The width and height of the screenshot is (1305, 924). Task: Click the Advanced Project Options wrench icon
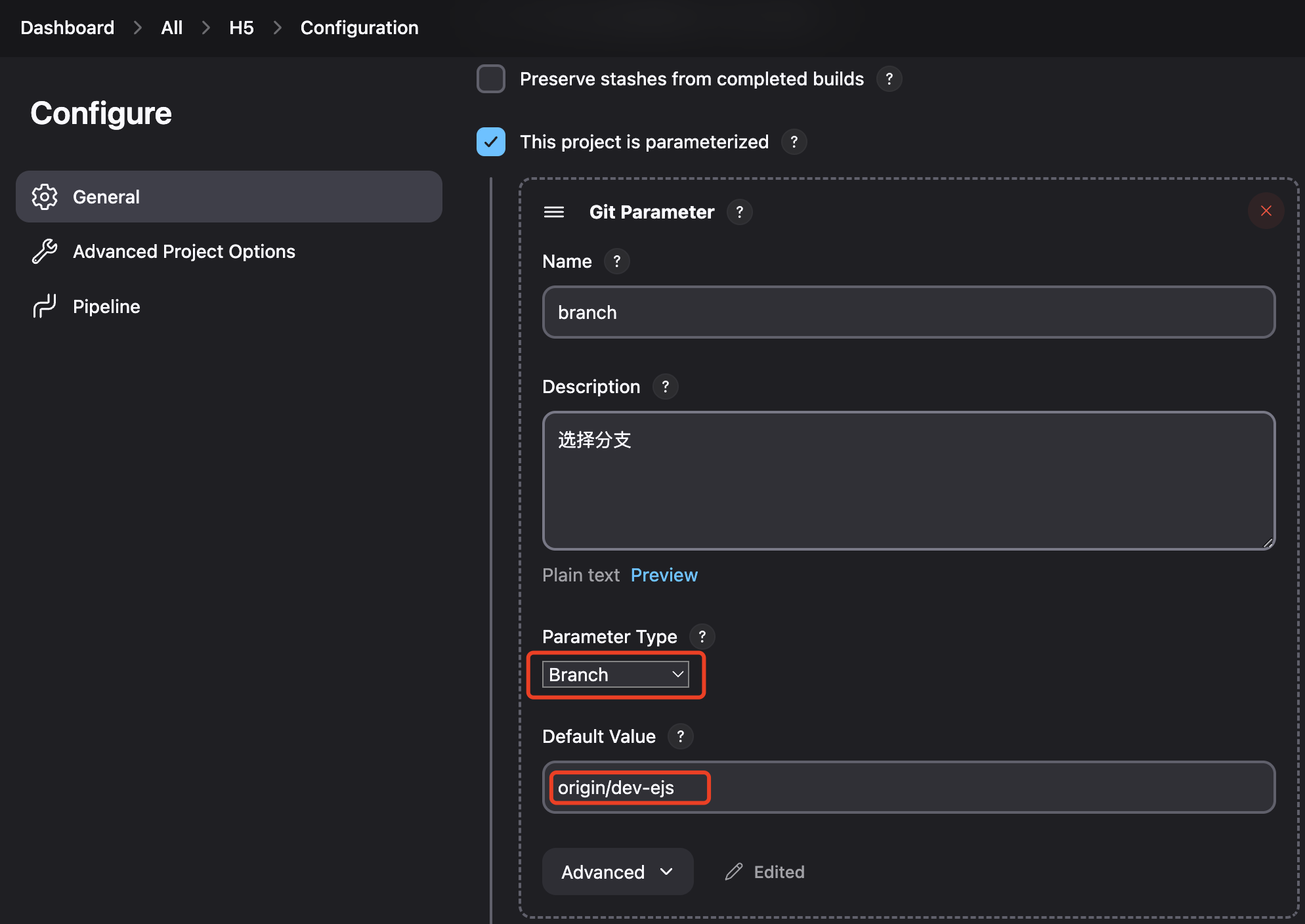pos(45,251)
